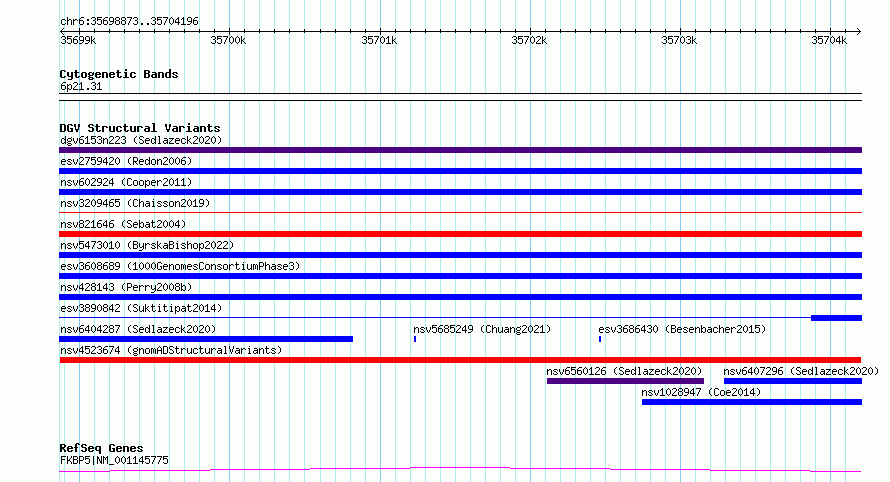Click the blue esv2759420 variant bar
The image size is (890, 482).
460,171
